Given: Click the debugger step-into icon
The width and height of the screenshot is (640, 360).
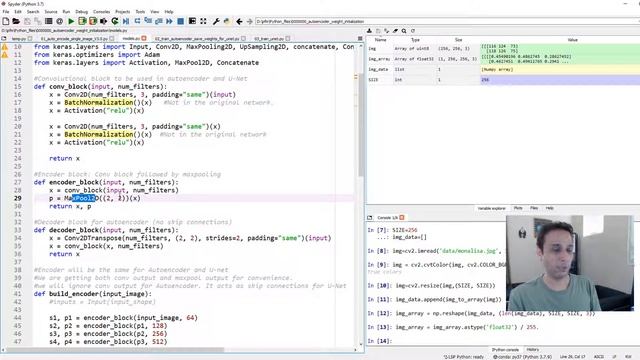Looking at the screenshot, I should coord(148,21).
